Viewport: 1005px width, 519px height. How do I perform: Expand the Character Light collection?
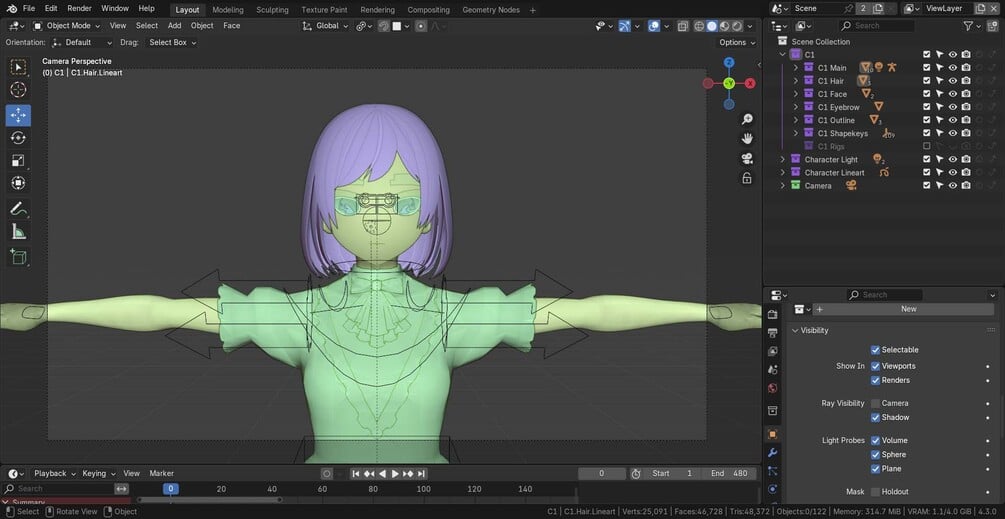tap(783, 160)
